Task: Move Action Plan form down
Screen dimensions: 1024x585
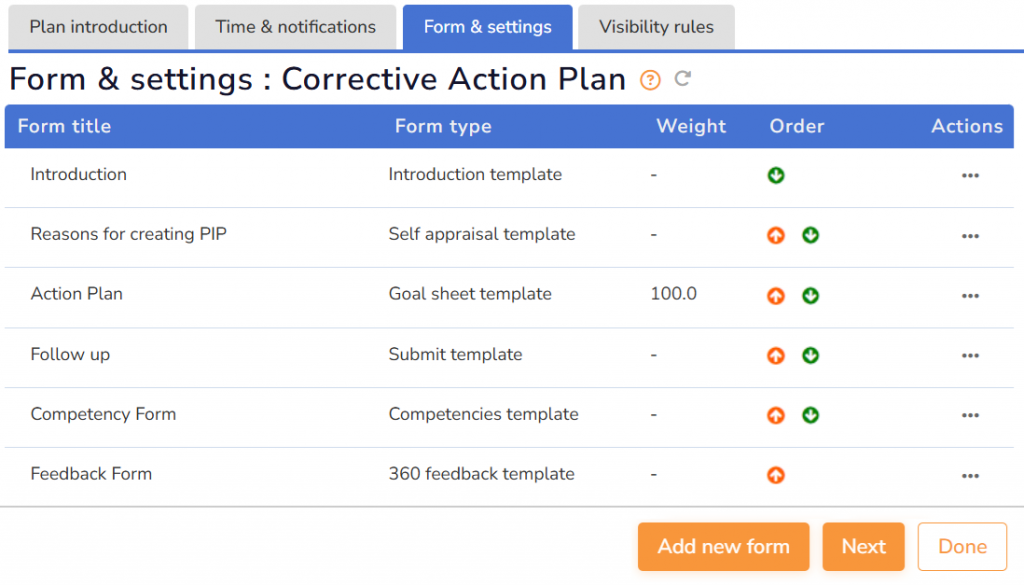Action: (811, 295)
